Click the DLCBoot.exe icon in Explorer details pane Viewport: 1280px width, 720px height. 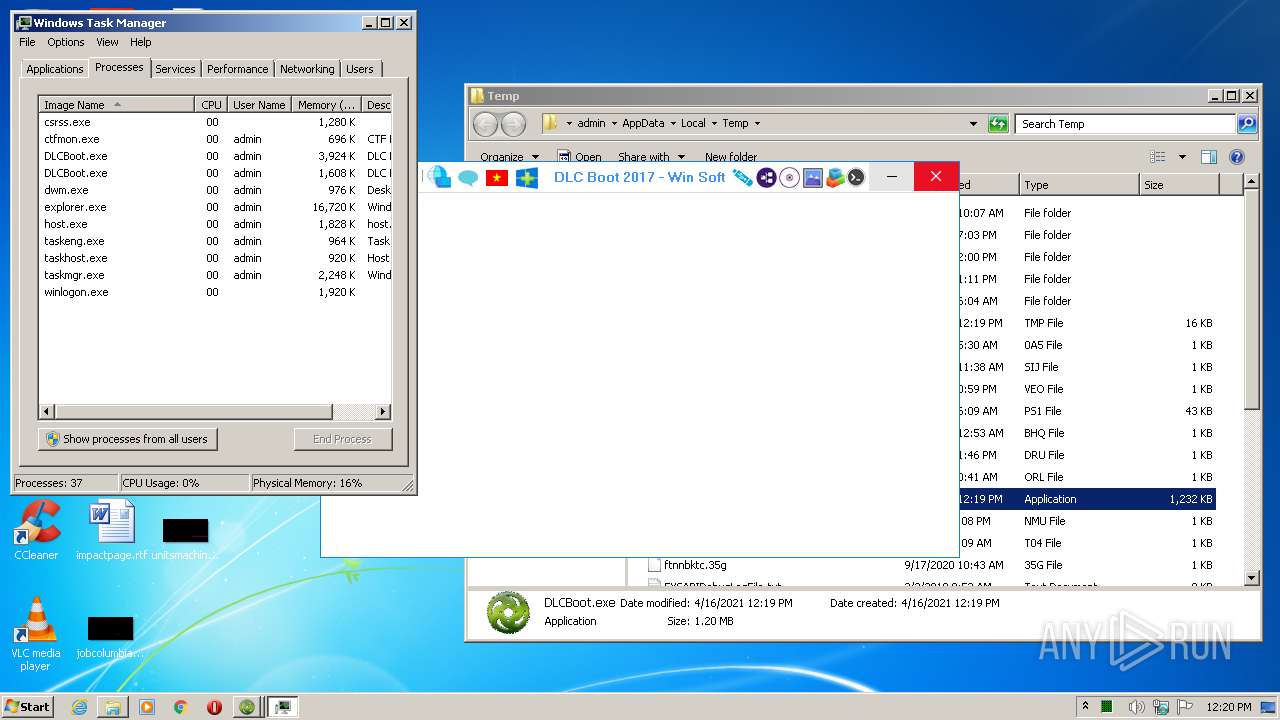(508, 612)
